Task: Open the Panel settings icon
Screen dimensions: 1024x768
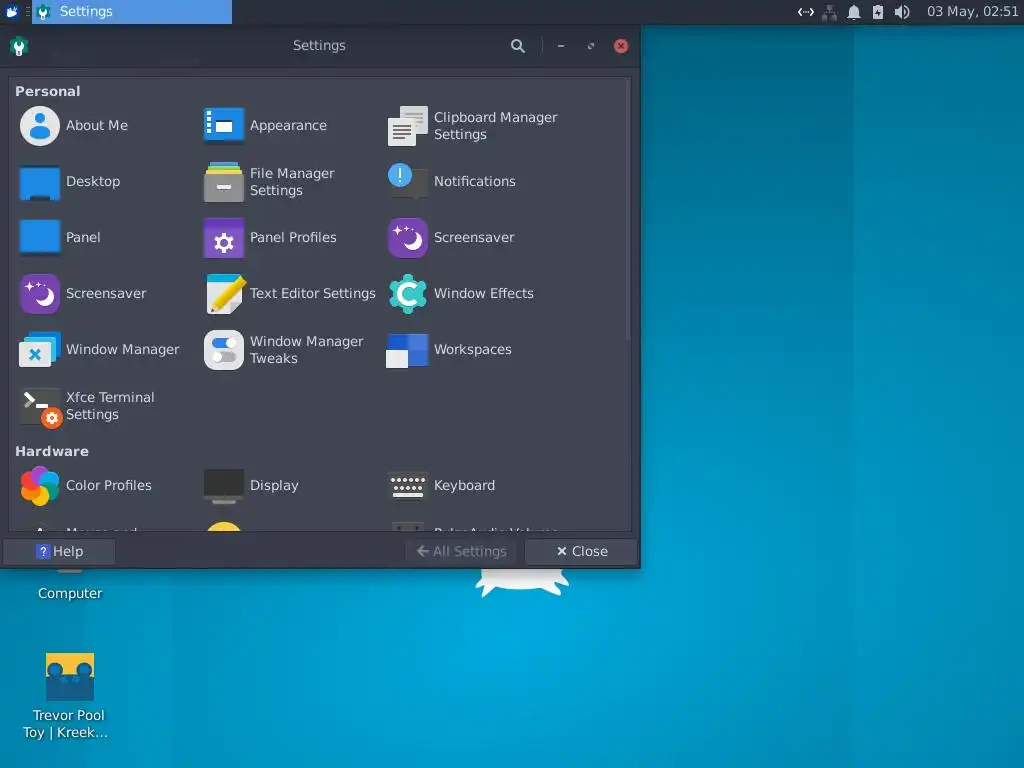Action: [40, 237]
